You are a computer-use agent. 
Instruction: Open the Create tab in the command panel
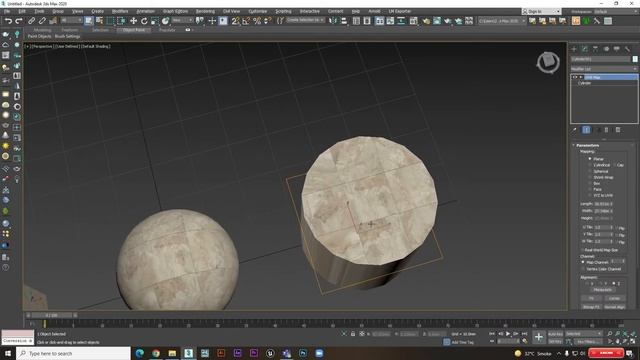574,49
